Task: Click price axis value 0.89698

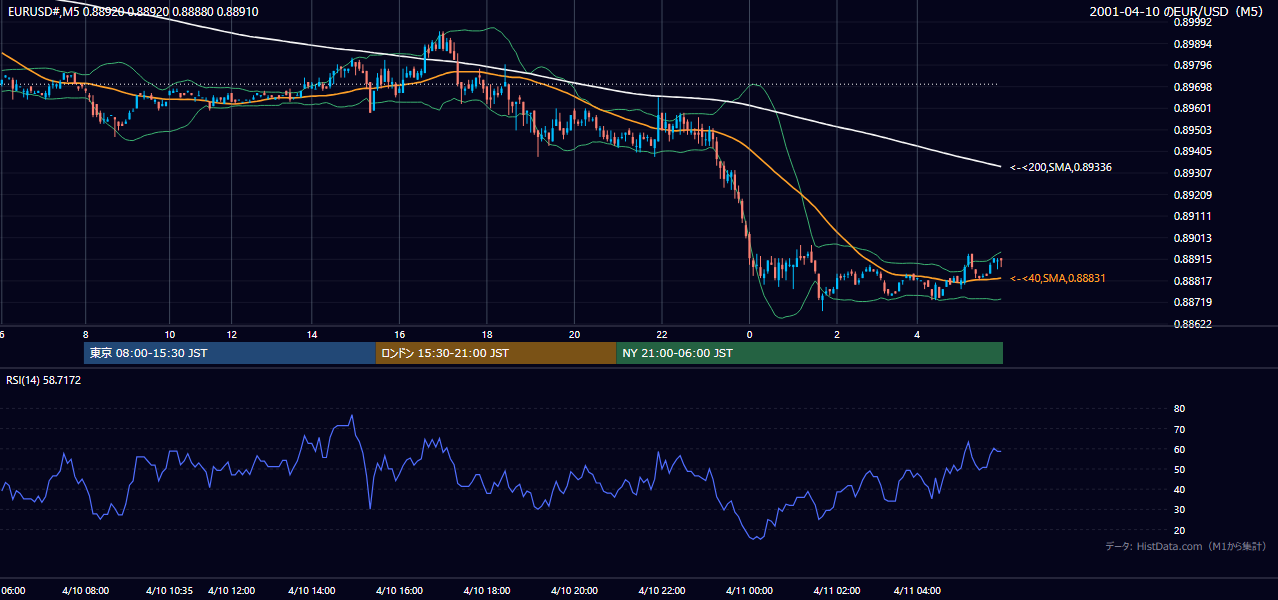Action: 1193,87
